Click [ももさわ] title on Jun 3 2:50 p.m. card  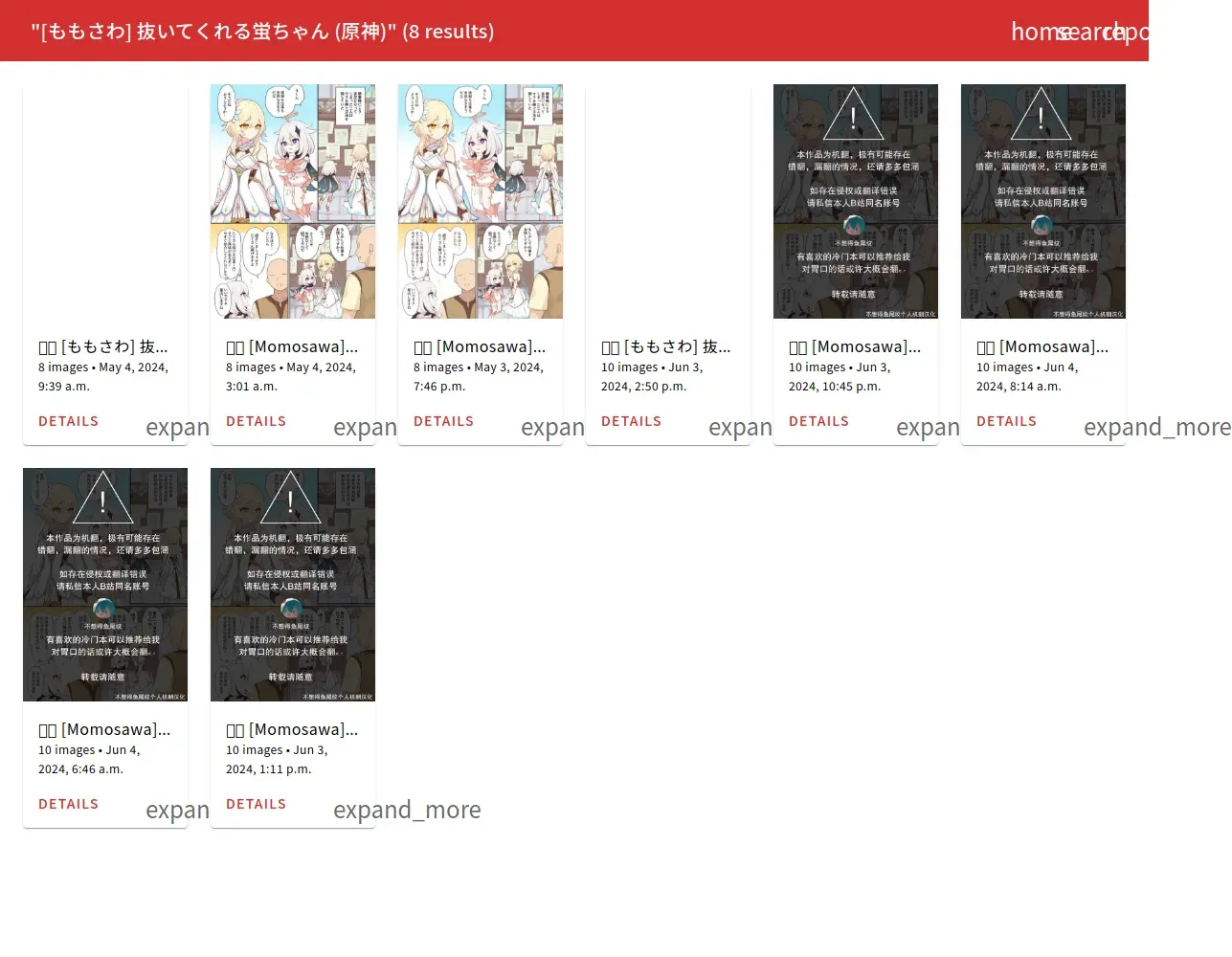[666, 346]
